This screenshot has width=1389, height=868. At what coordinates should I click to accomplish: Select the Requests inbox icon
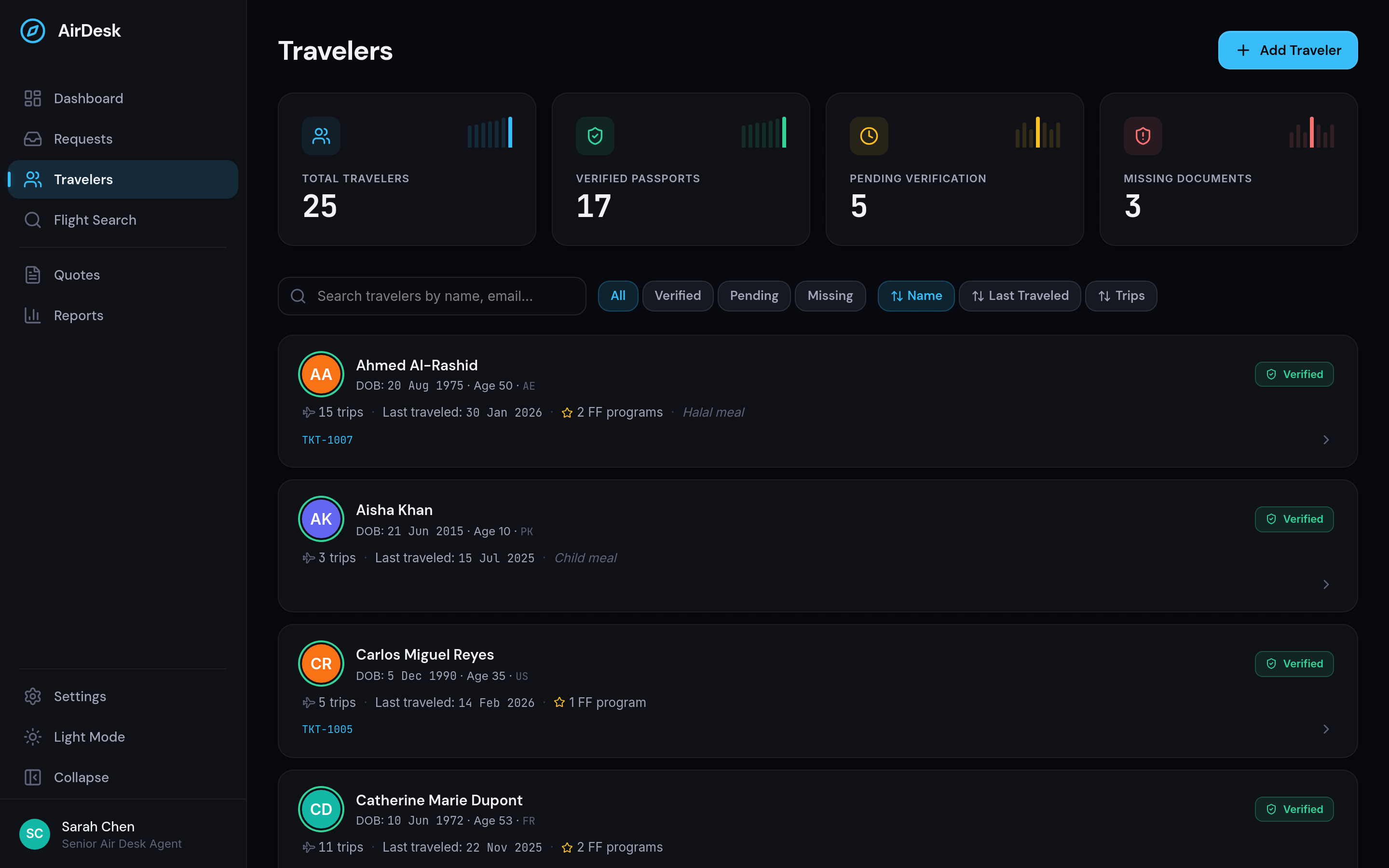pyautogui.click(x=33, y=138)
